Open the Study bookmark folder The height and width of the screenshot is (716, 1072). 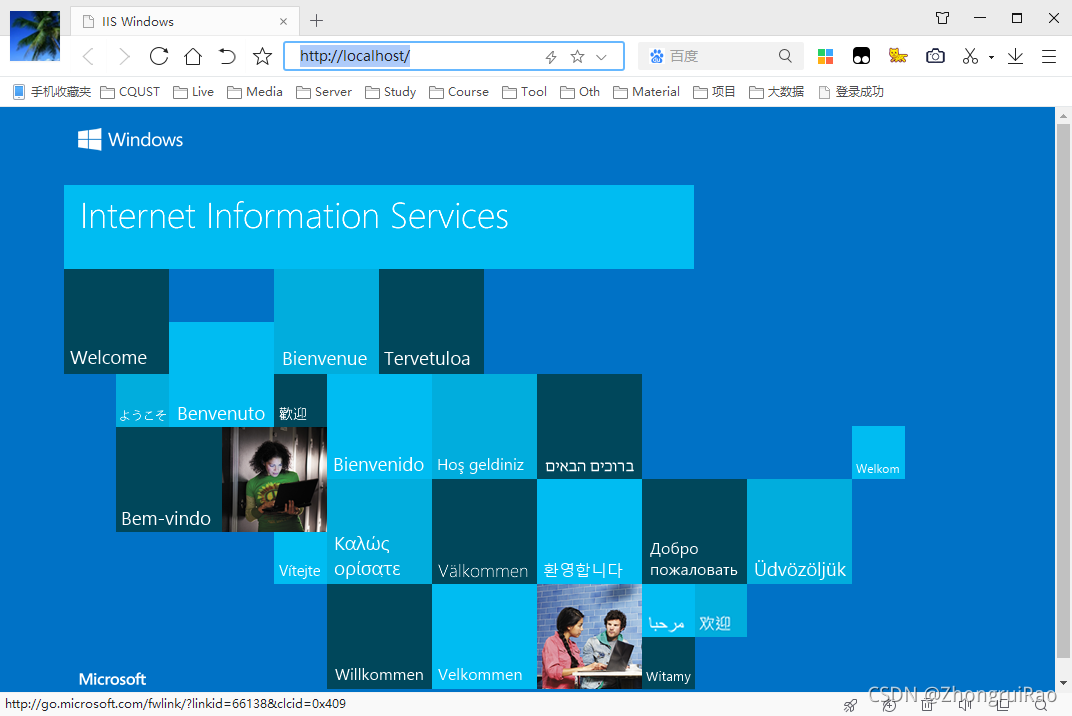pyautogui.click(x=390, y=92)
